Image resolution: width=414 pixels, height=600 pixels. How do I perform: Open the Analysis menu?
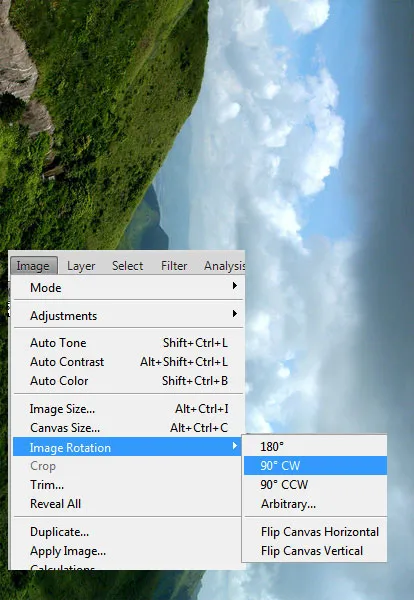coord(224,266)
